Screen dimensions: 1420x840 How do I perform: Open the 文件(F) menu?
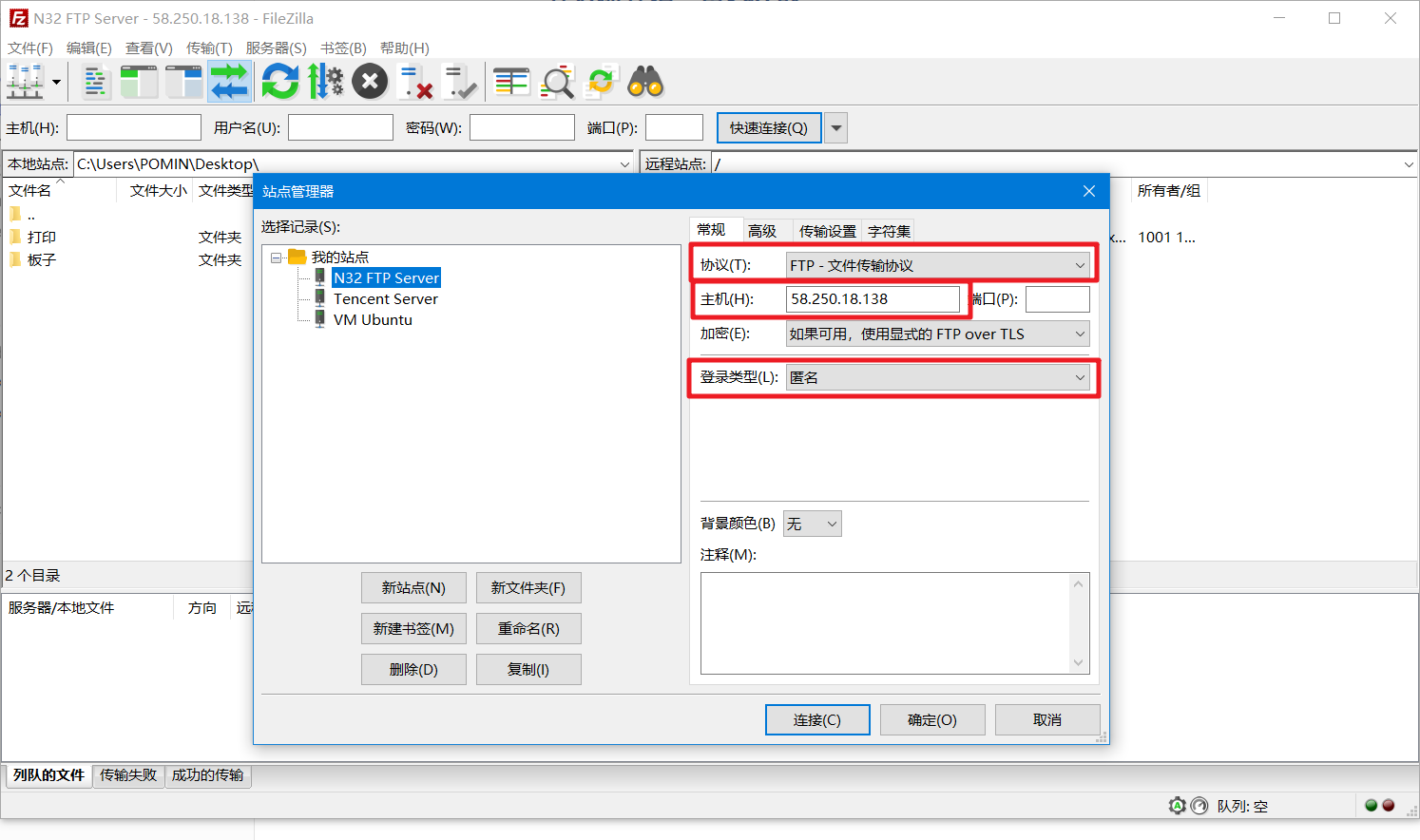30,48
